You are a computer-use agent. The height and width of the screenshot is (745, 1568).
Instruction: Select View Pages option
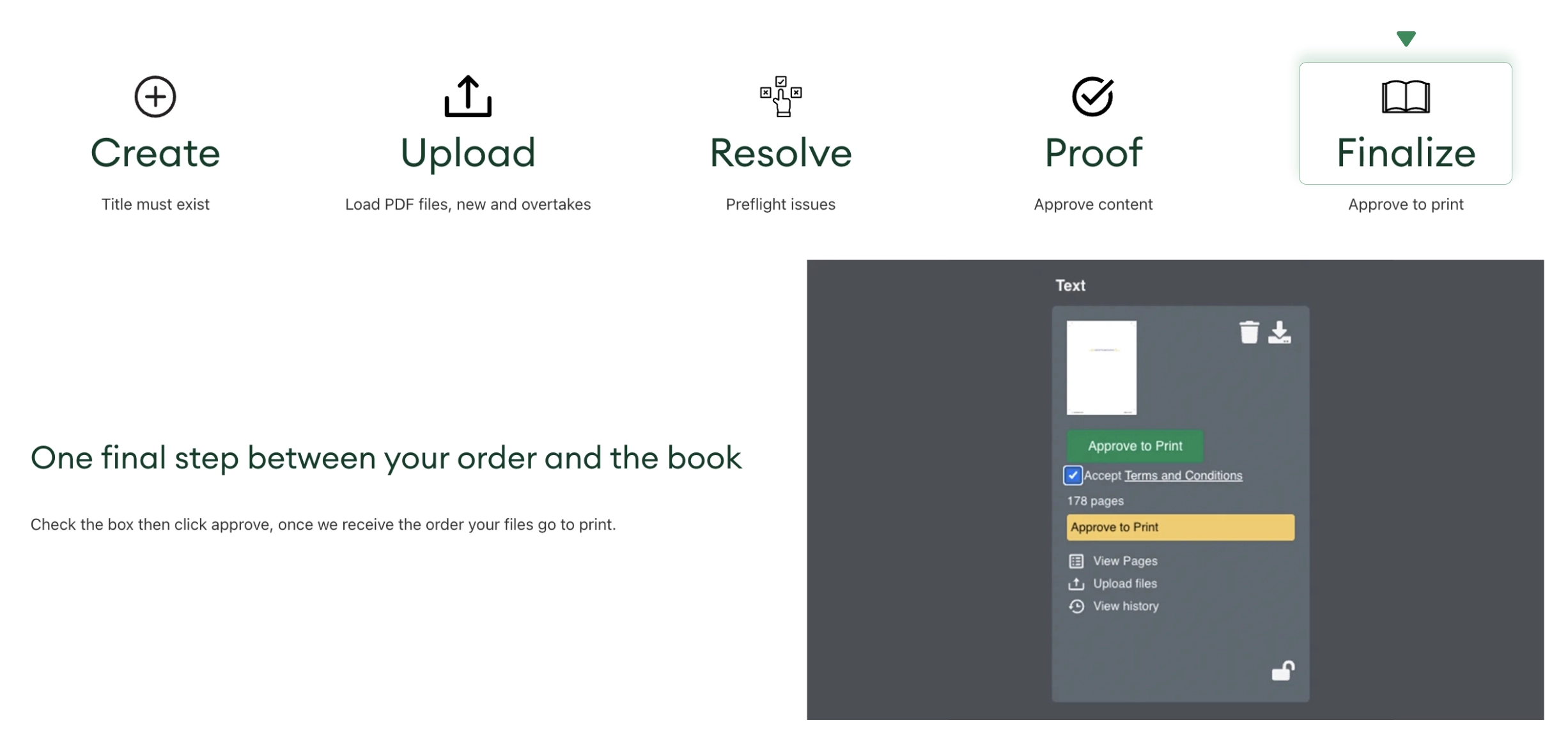point(1124,561)
